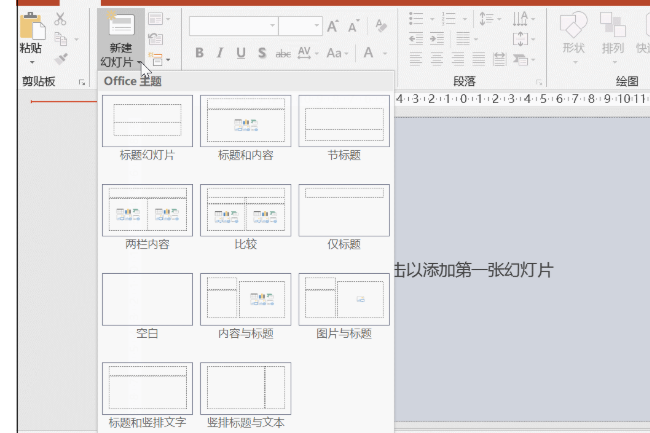Click Clear All Formatting icon

[381, 26]
